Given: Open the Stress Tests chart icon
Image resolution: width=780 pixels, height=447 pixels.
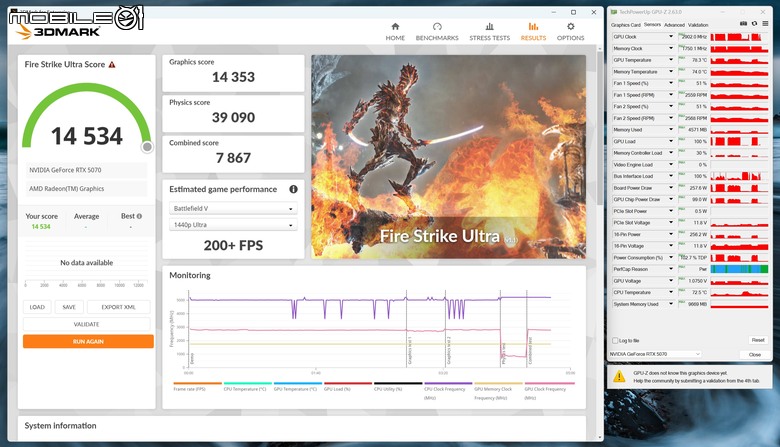Looking at the screenshot, I should coord(489,26).
